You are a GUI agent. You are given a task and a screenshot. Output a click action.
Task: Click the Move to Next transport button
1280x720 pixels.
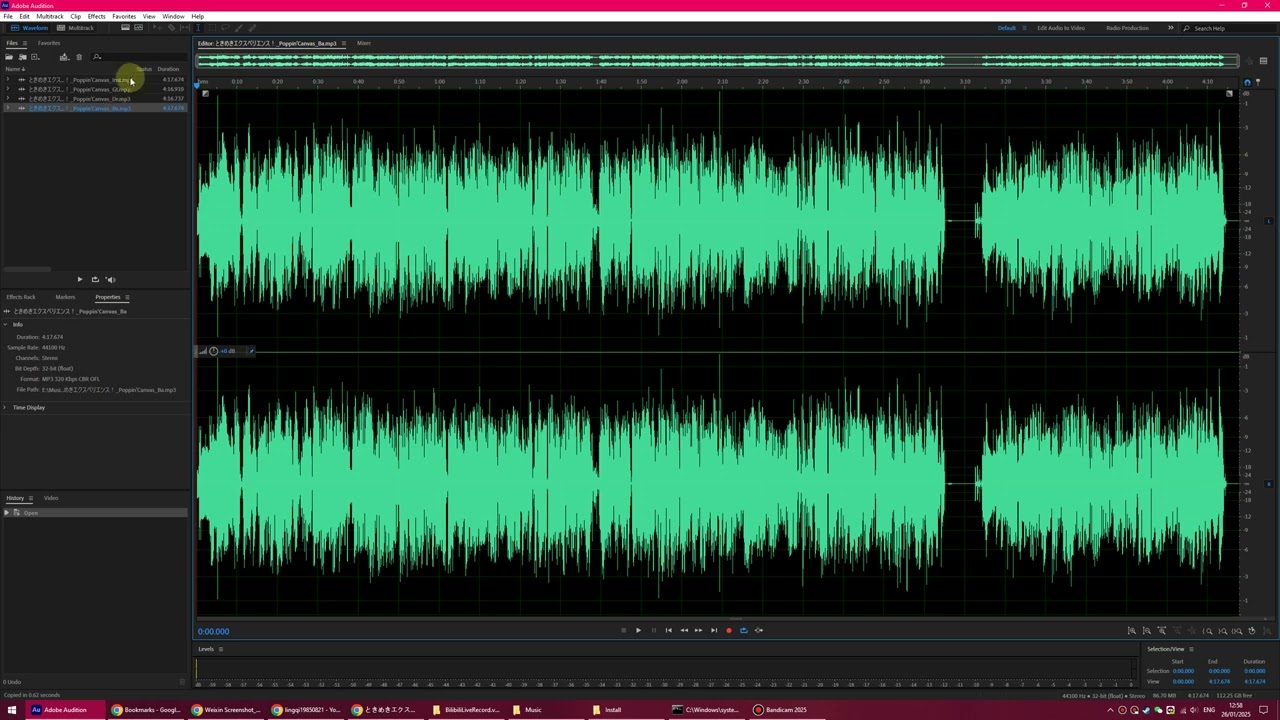(713, 630)
